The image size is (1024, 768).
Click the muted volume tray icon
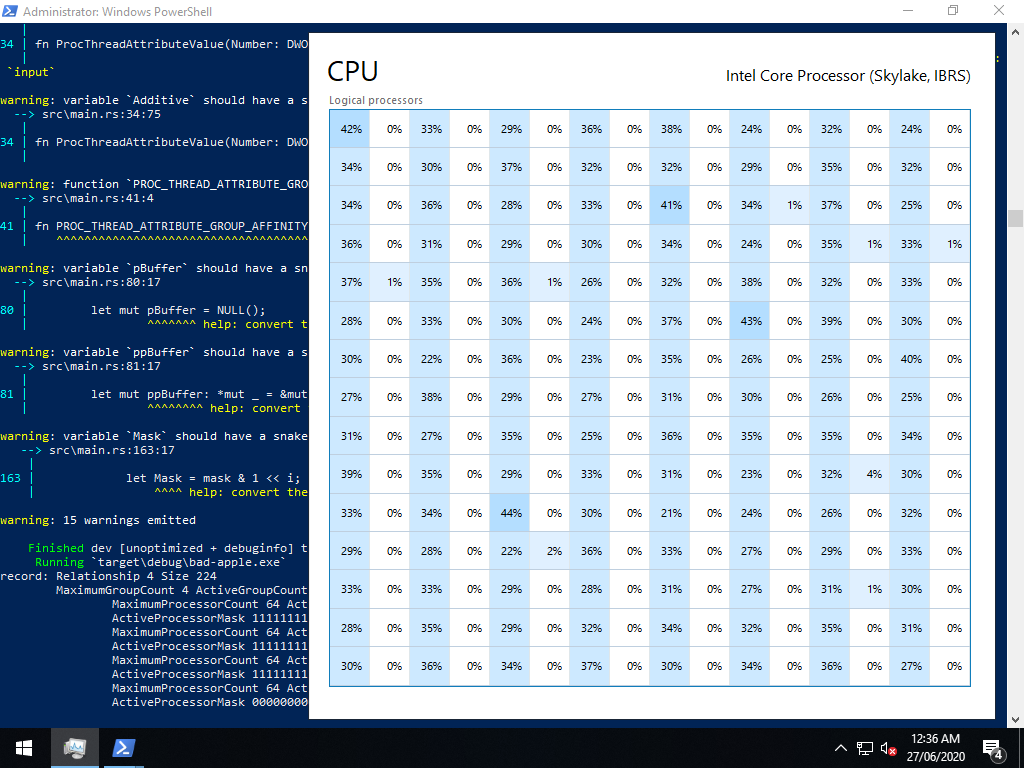pos(888,748)
